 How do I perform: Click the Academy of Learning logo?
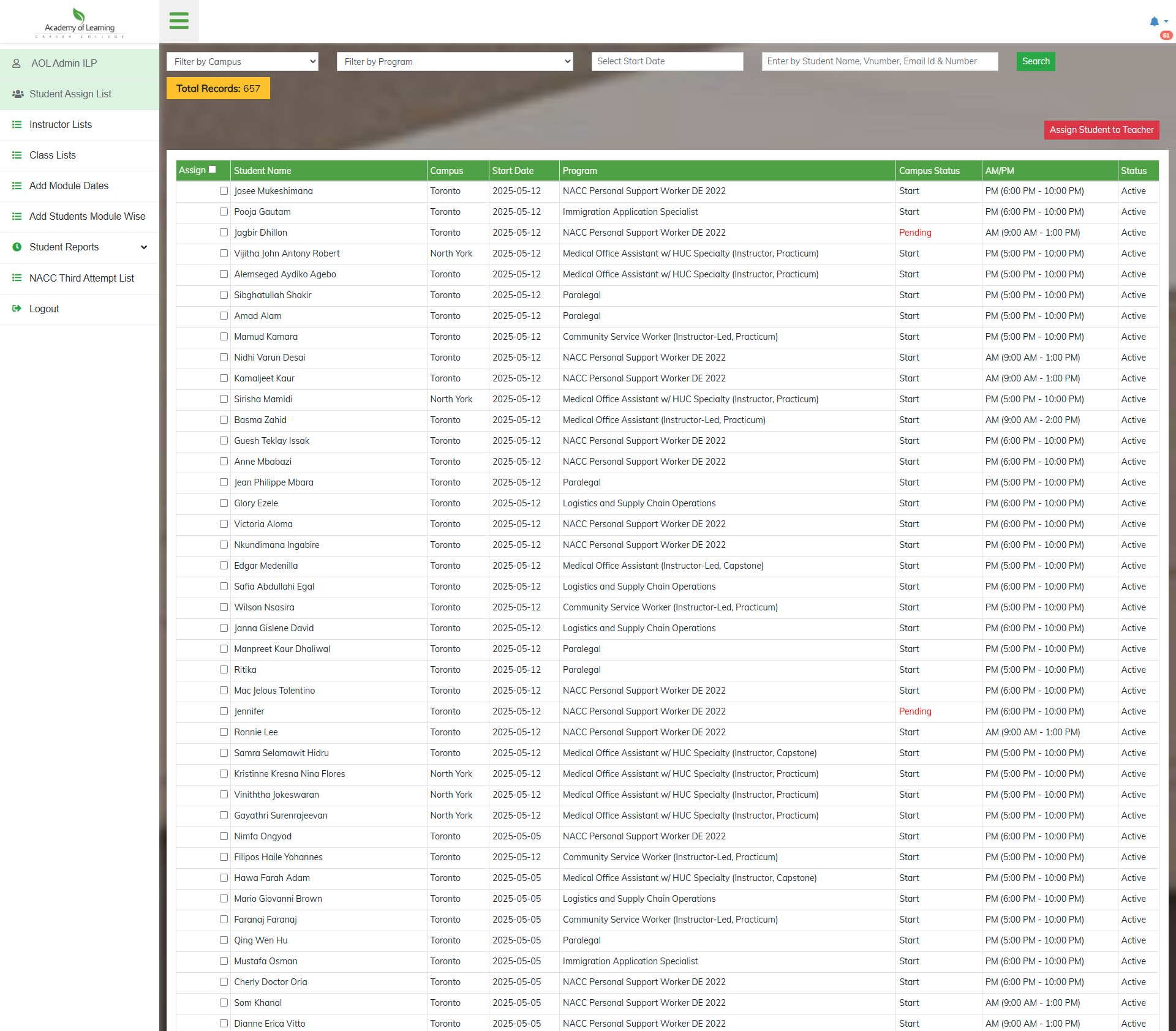[80, 23]
